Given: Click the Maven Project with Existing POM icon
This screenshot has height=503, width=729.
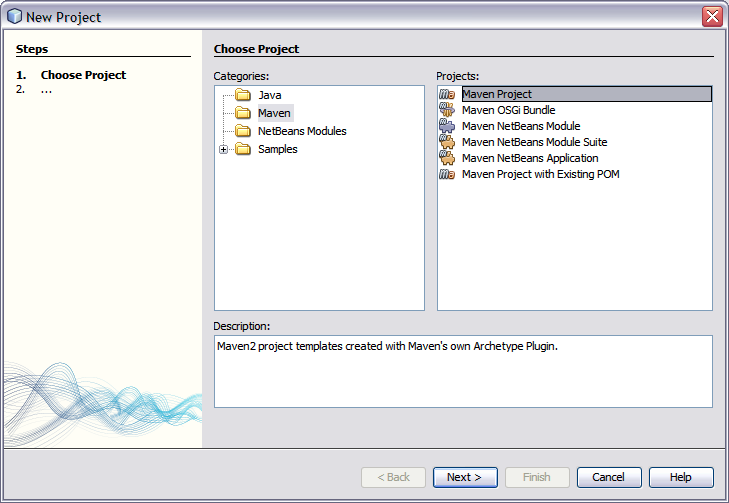Looking at the screenshot, I should pos(447,174).
